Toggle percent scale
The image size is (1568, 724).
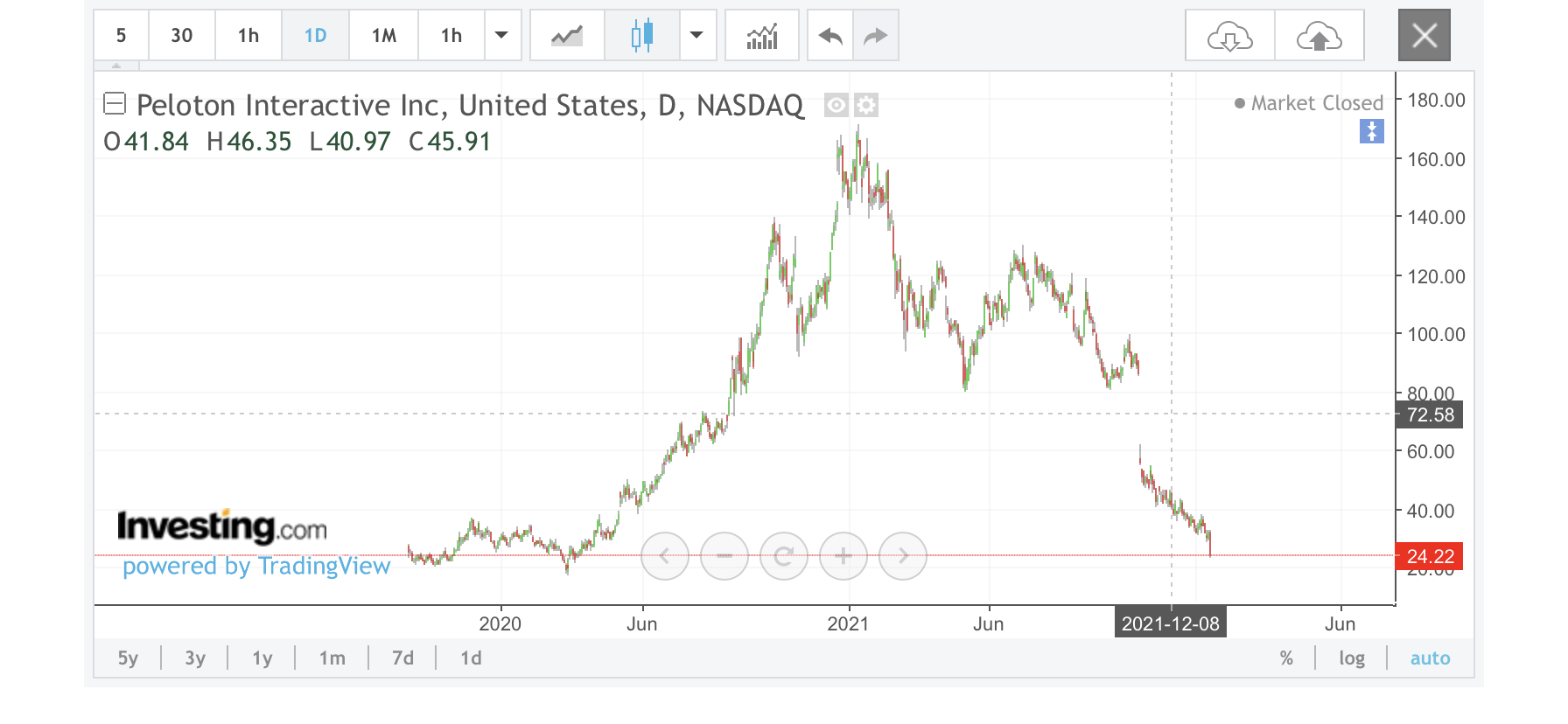(x=1286, y=658)
